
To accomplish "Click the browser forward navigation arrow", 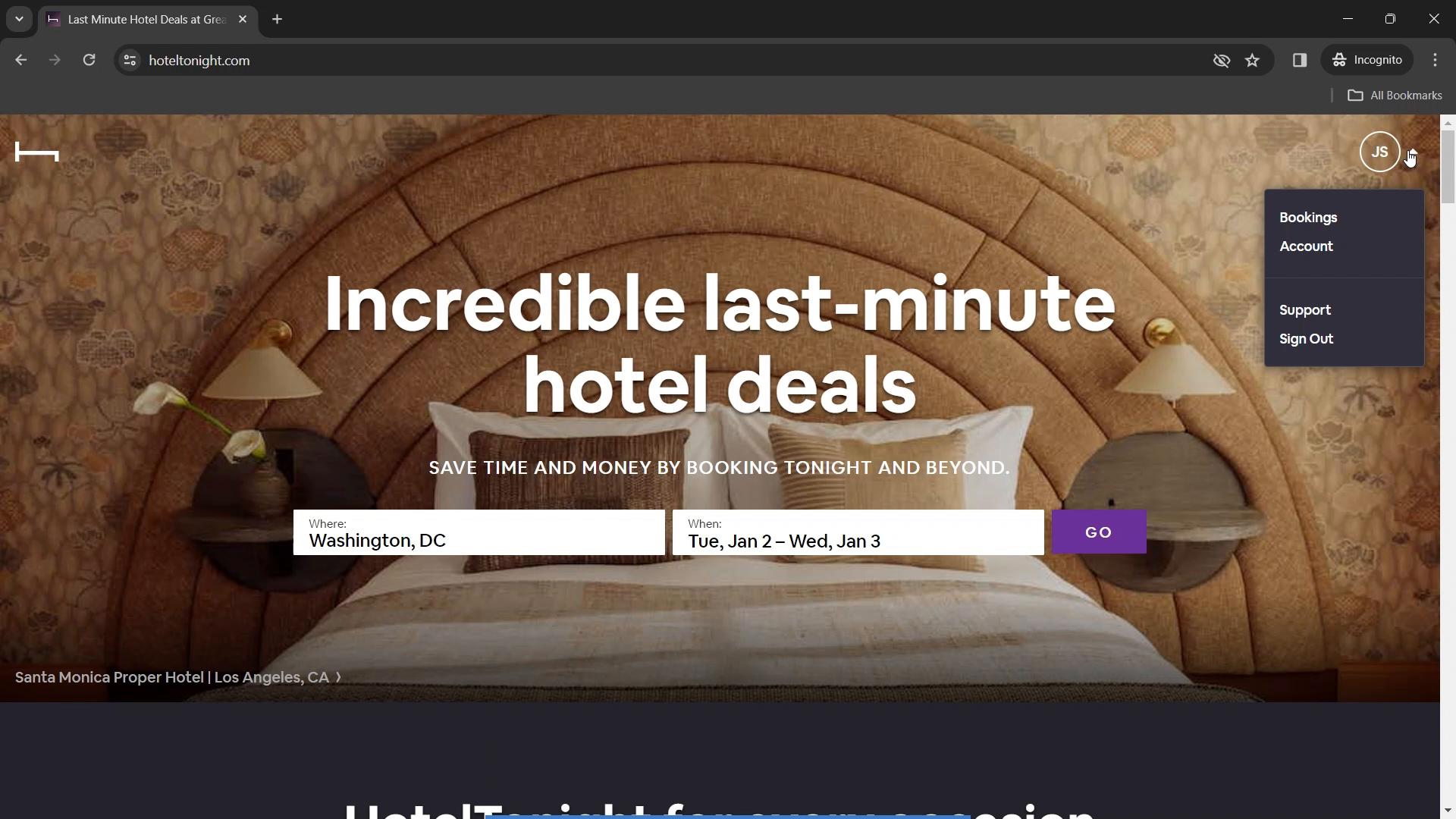I will 54,60.
